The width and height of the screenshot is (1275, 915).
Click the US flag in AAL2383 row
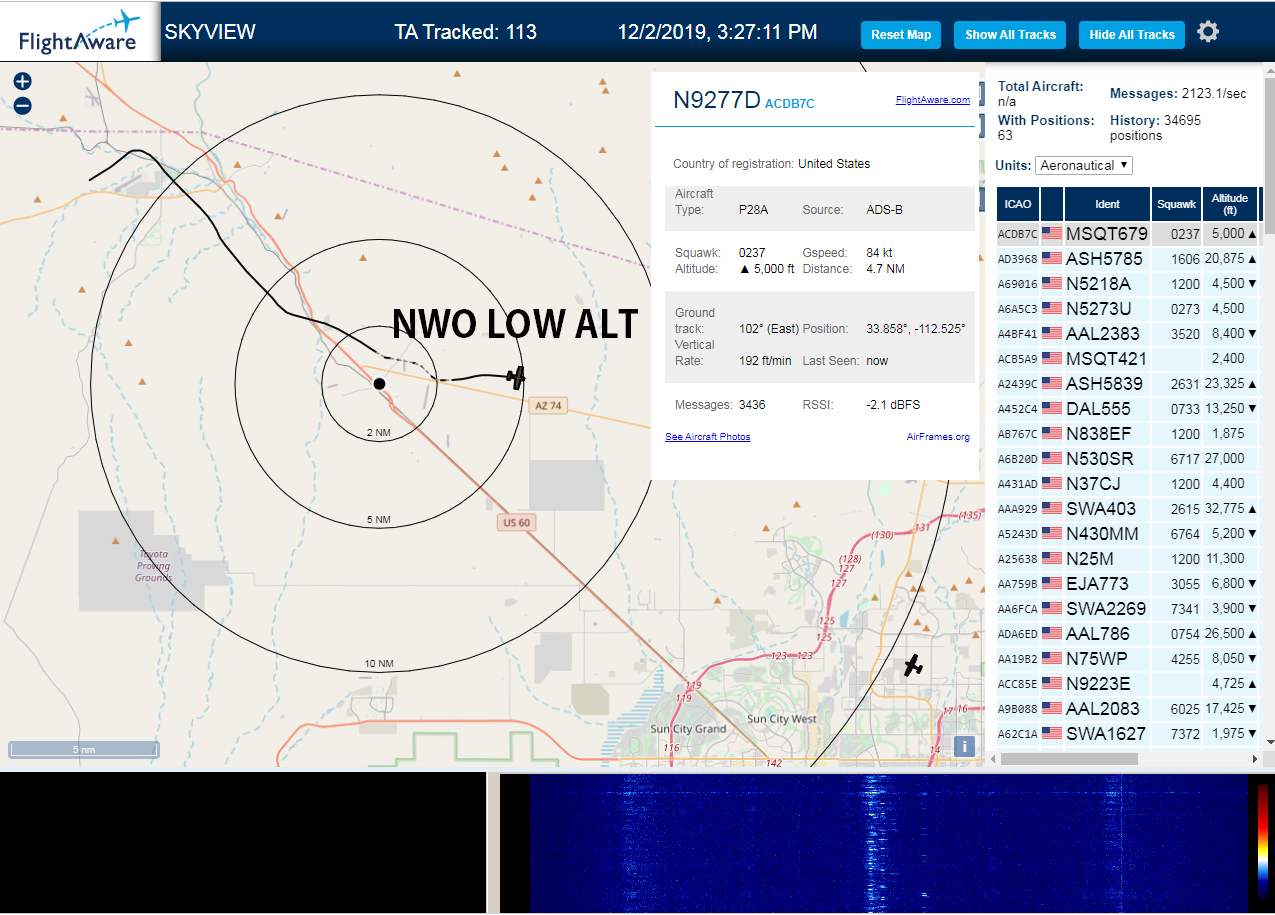(x=1052, y=334)
